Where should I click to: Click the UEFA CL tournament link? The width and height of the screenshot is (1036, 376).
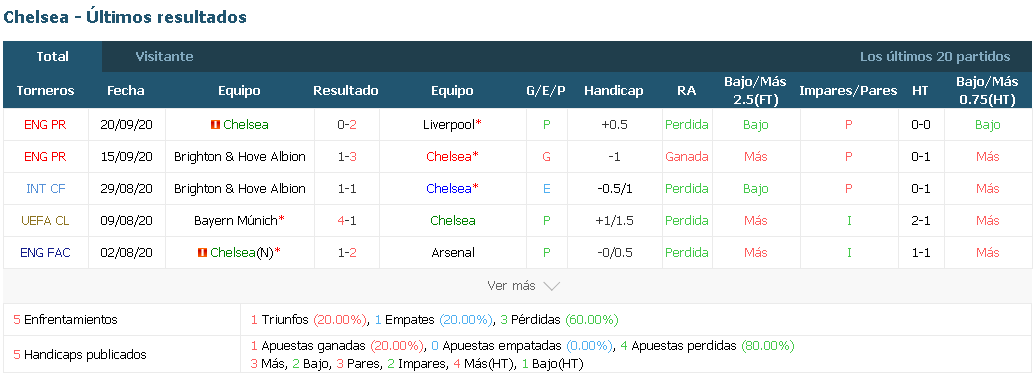(46, 221)
